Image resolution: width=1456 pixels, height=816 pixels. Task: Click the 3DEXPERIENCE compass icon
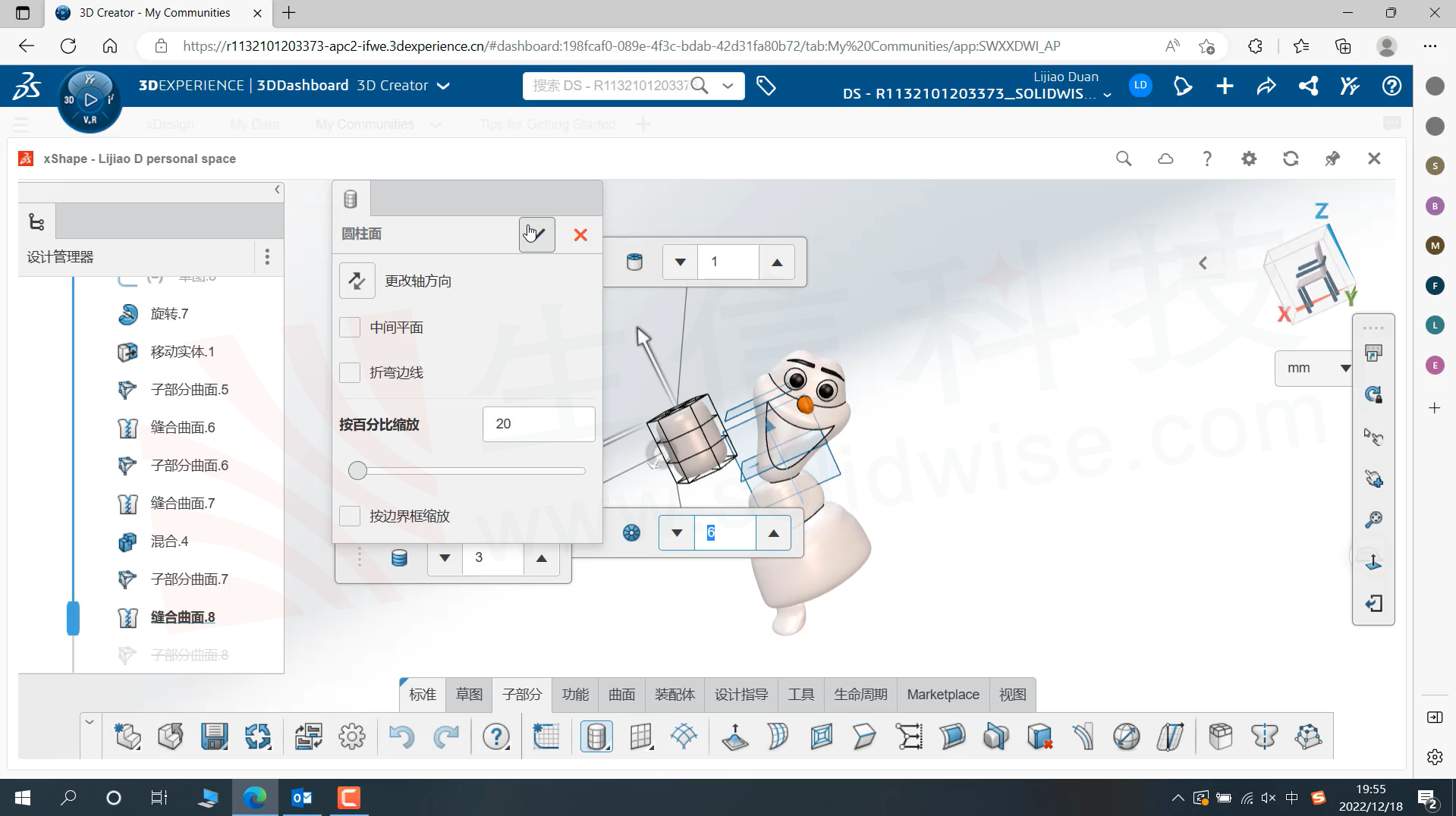tap(90, 99)
